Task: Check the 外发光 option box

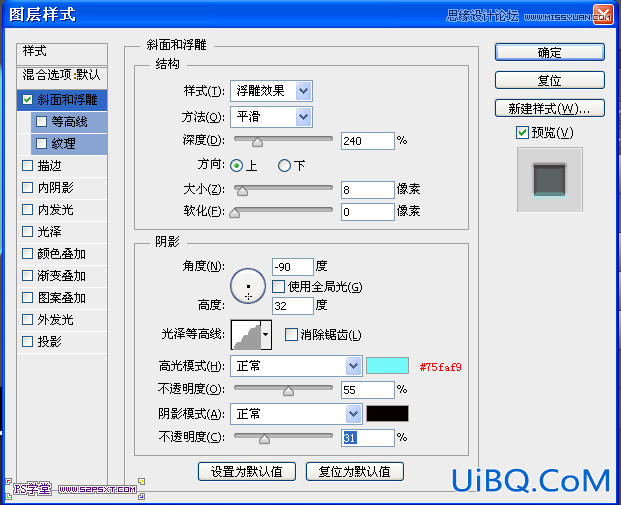Action: point(27,319)
